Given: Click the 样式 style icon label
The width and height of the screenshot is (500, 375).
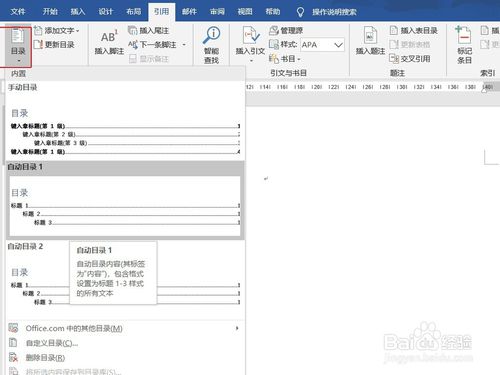Looking at the screenshot, I should (x=274, y=44).
